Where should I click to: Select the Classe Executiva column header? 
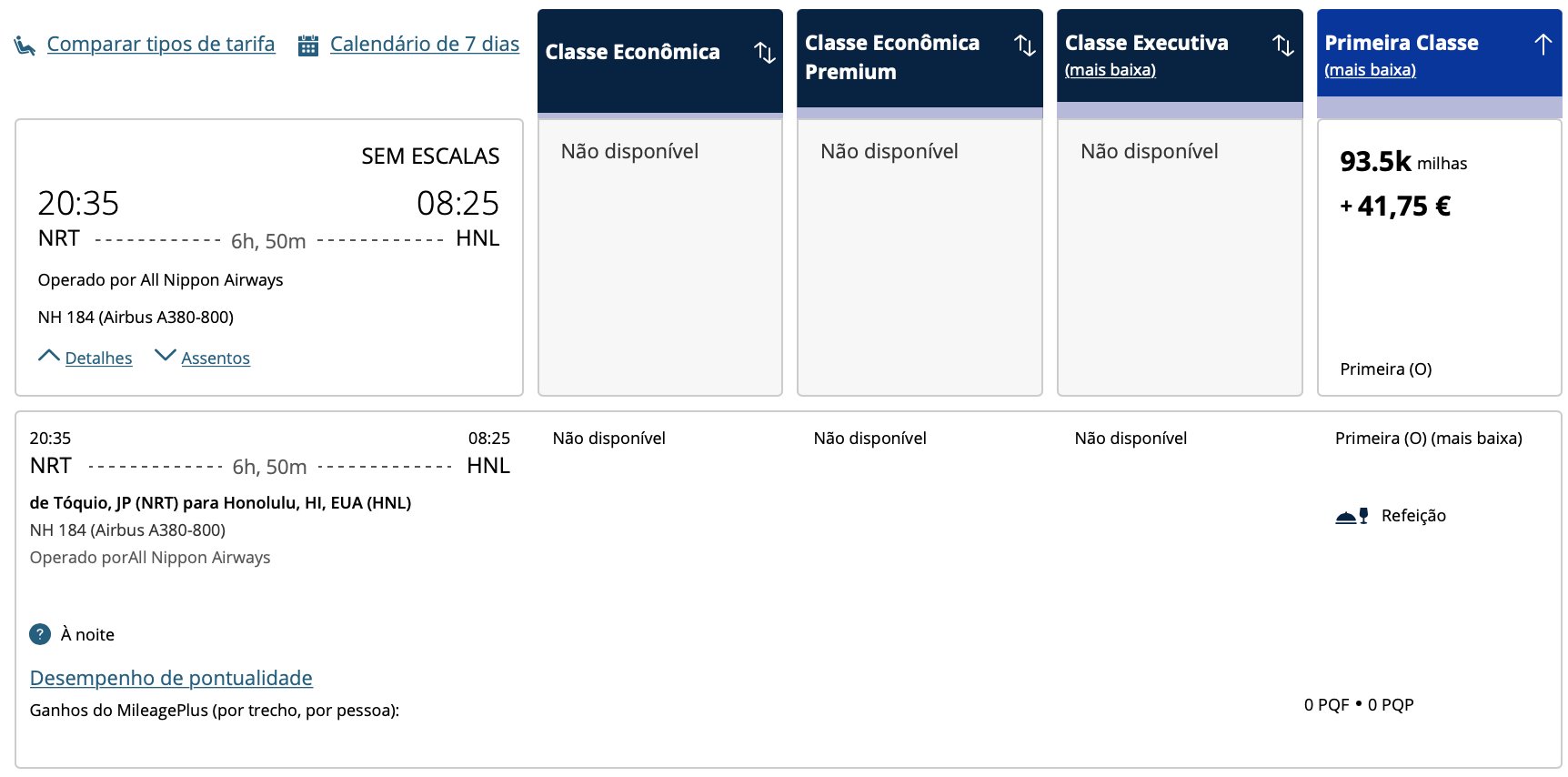pyautogui.click(x=1146, y=43)
